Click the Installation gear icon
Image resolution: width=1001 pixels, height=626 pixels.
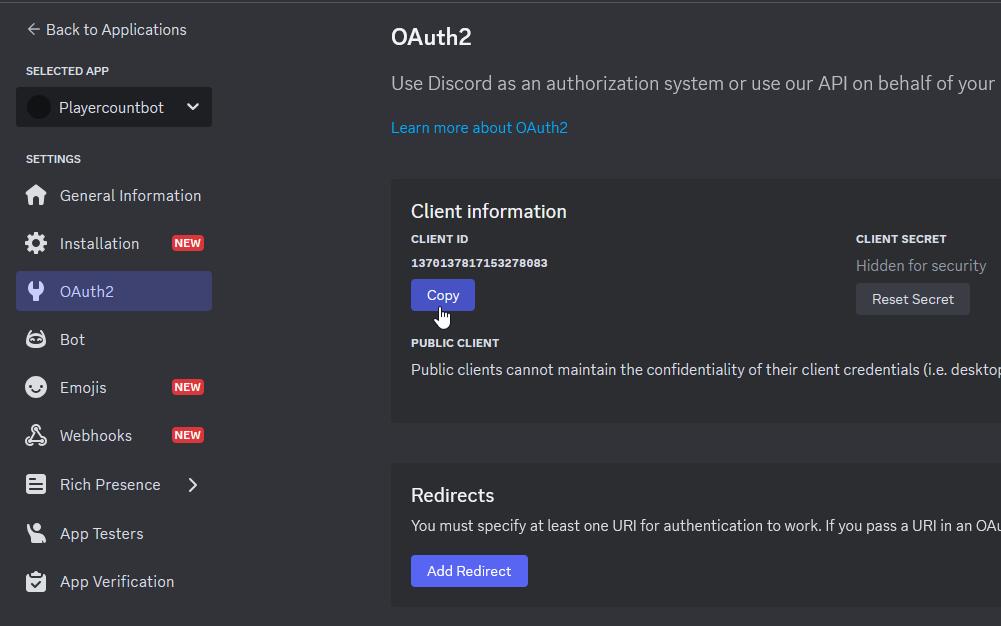(x=36, y=244)
